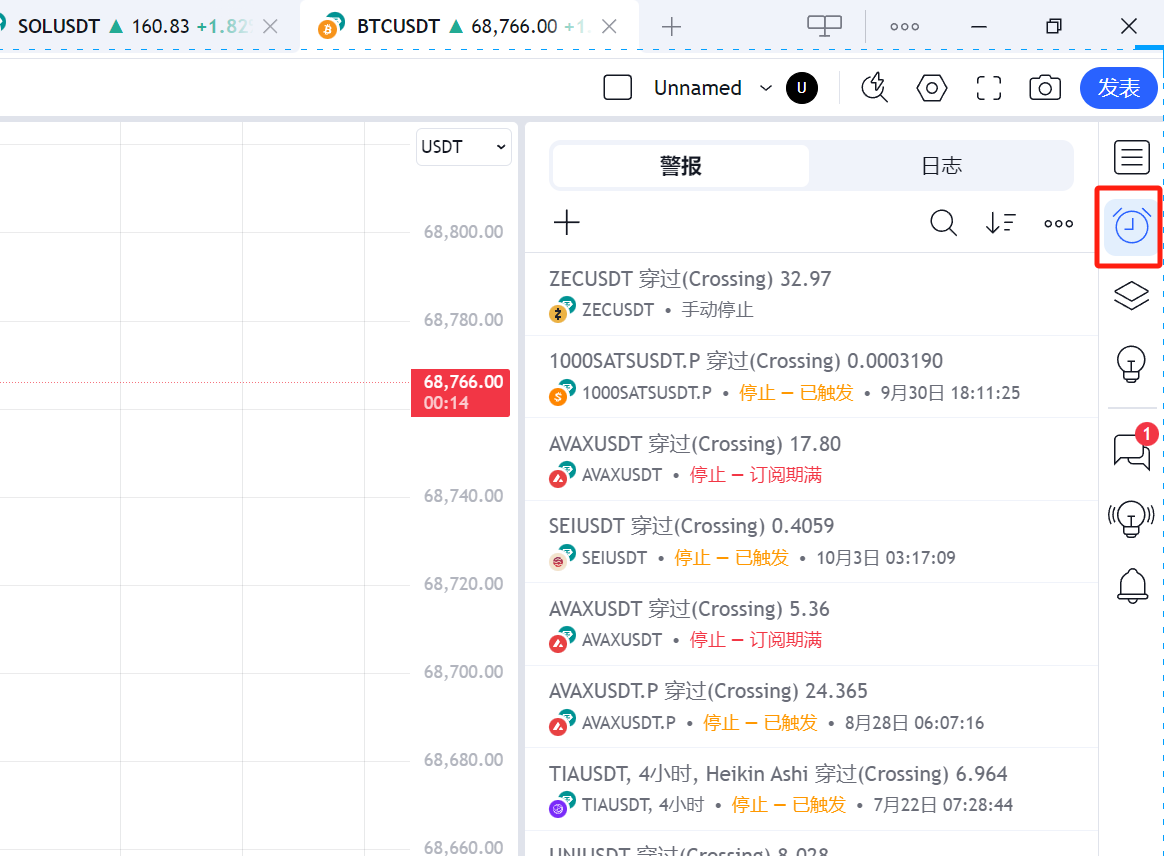Select the AVAXUSDT 穿过(Crossing) 17.80 alert
1164x856 pixels.
(x=811, y=459)
